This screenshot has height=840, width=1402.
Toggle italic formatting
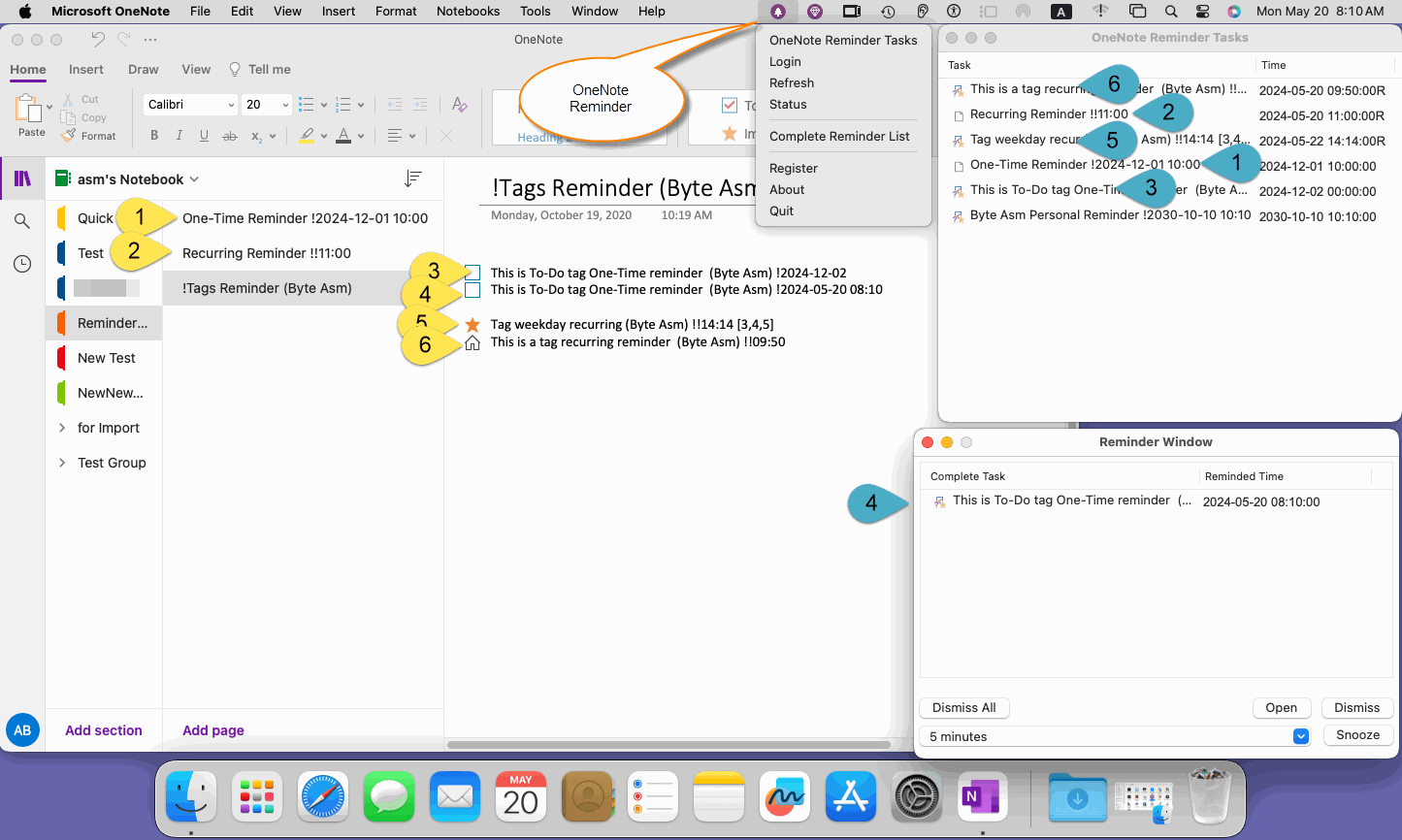179,136
